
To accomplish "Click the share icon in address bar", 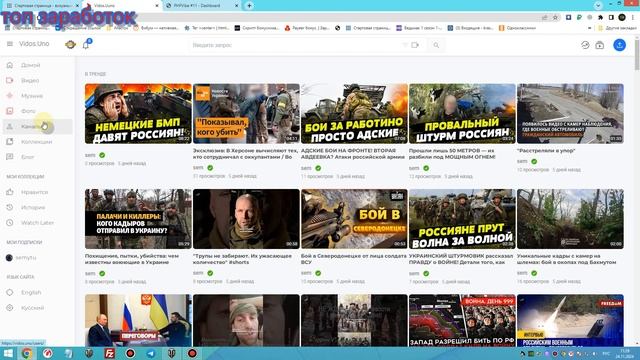I will 544,18.
